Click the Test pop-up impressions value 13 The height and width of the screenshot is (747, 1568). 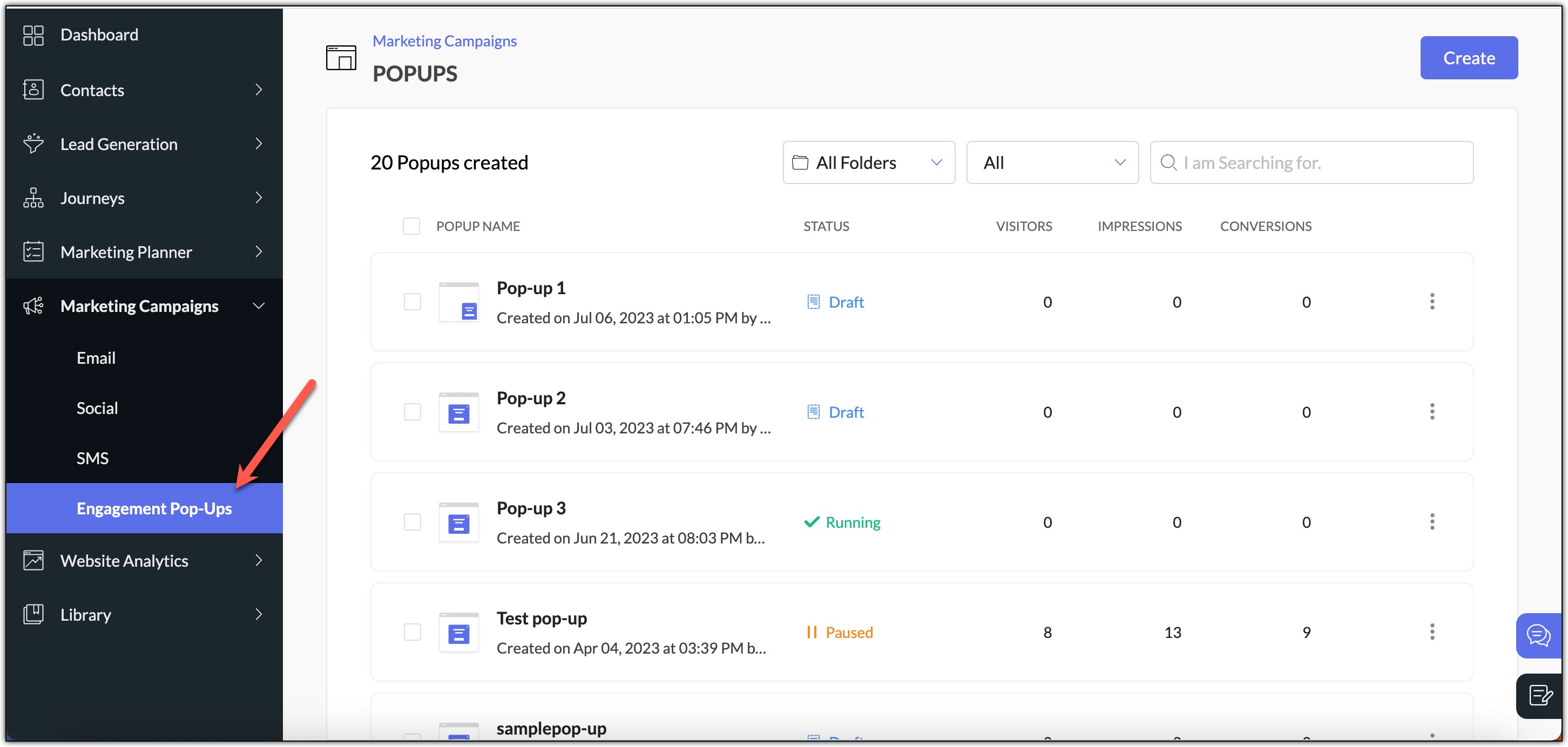[x=1173, y=632]
